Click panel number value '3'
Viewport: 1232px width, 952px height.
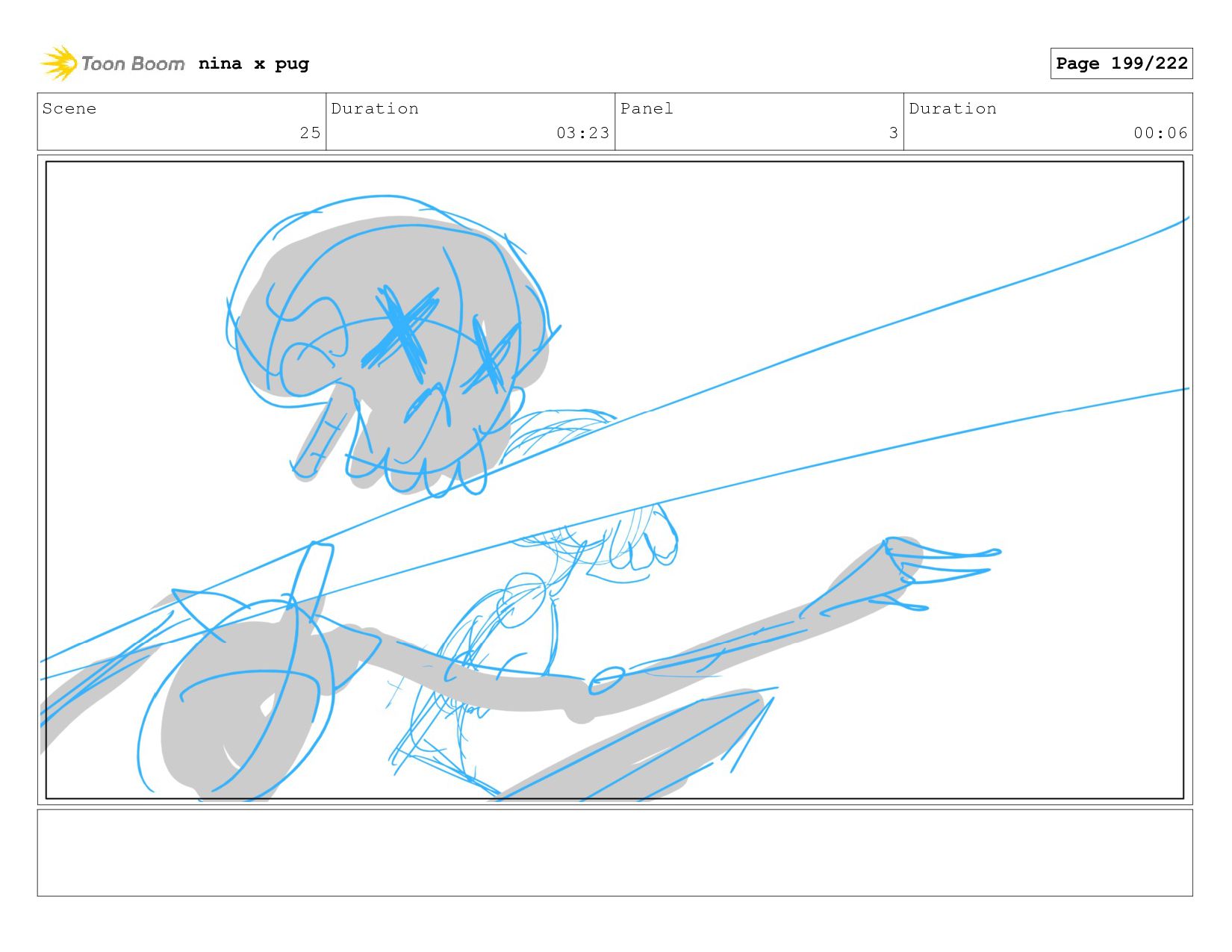point(893,133)
